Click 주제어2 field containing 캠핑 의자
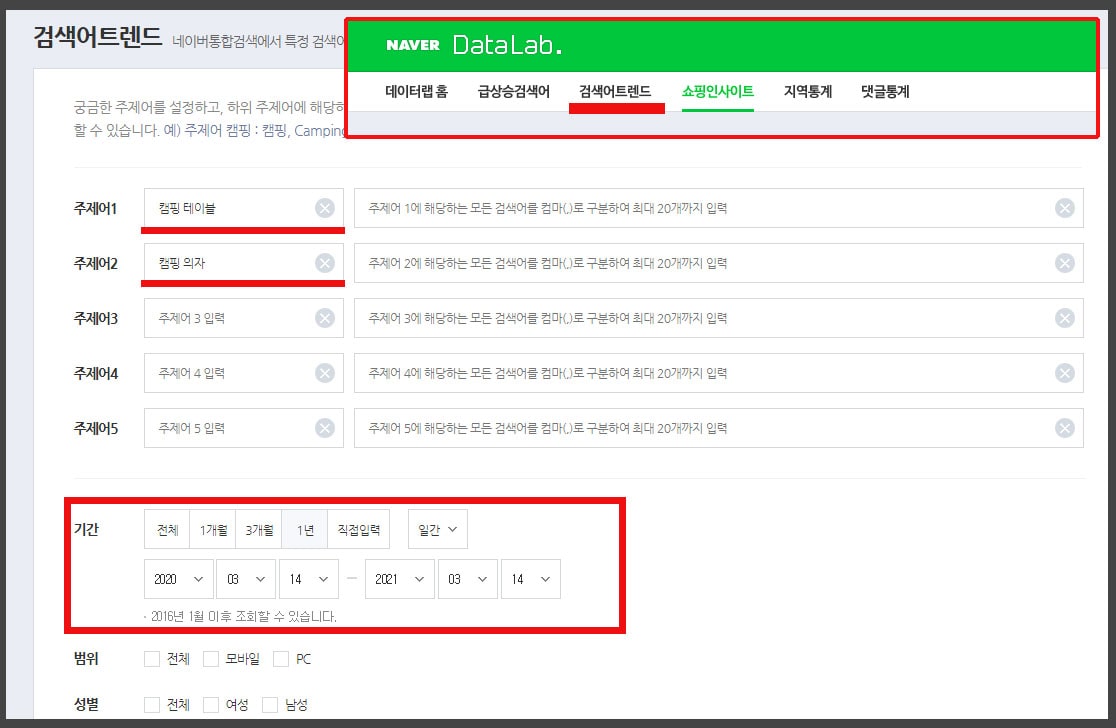The image size is (1116, 728). tap(243, 263)
